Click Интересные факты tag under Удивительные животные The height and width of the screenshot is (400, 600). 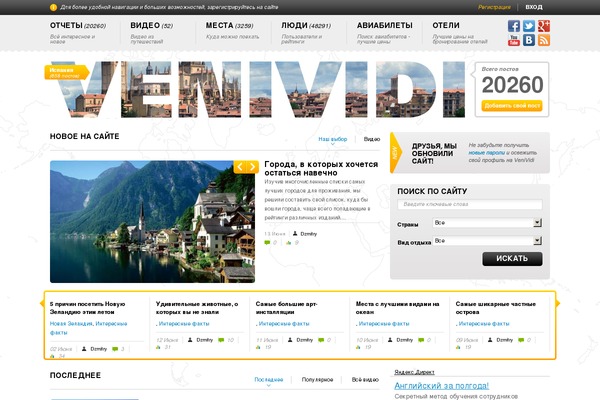184,323
